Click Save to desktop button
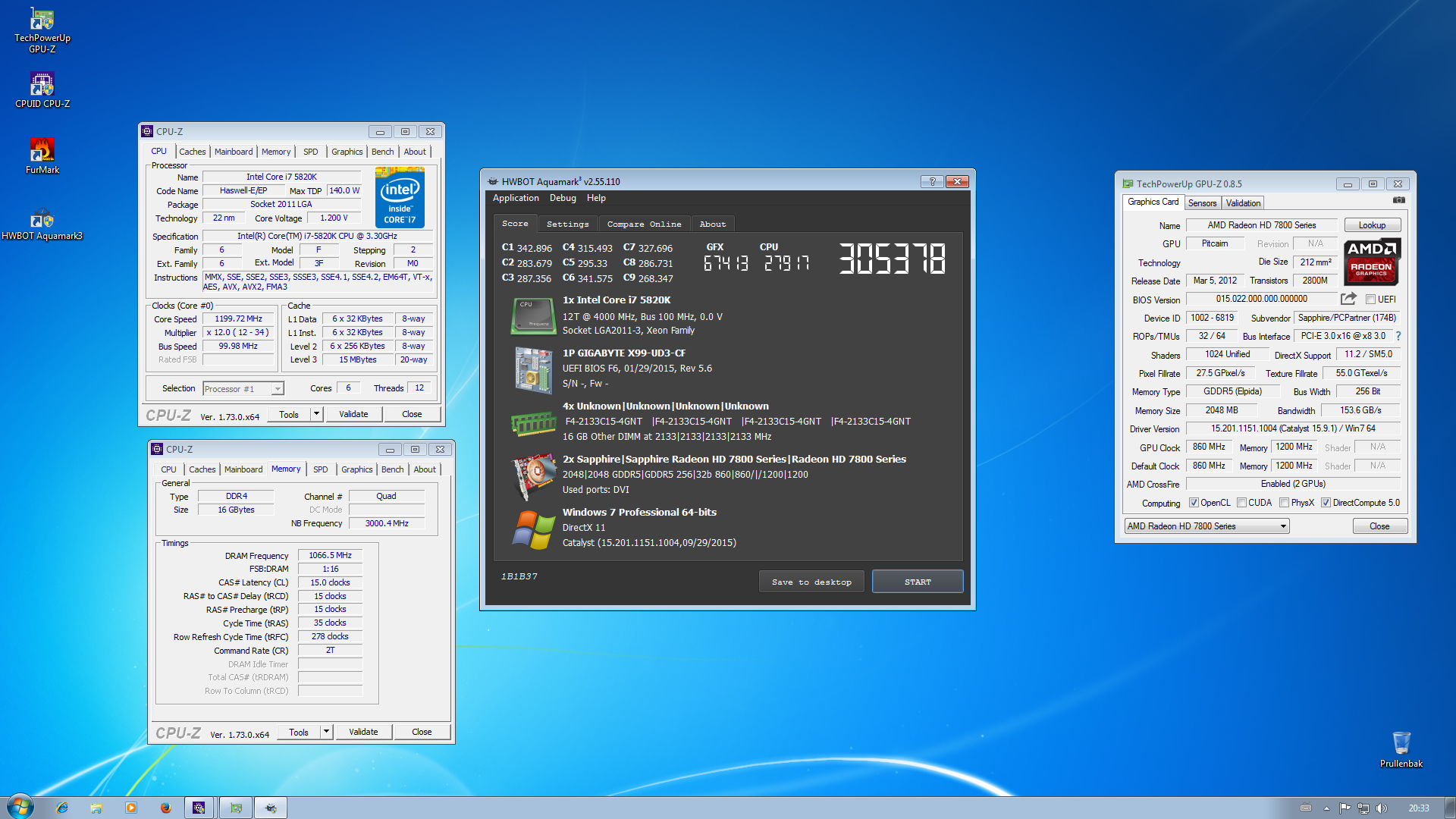The height and width of the screenshot is (819, 1456). (x=811, y=582)
